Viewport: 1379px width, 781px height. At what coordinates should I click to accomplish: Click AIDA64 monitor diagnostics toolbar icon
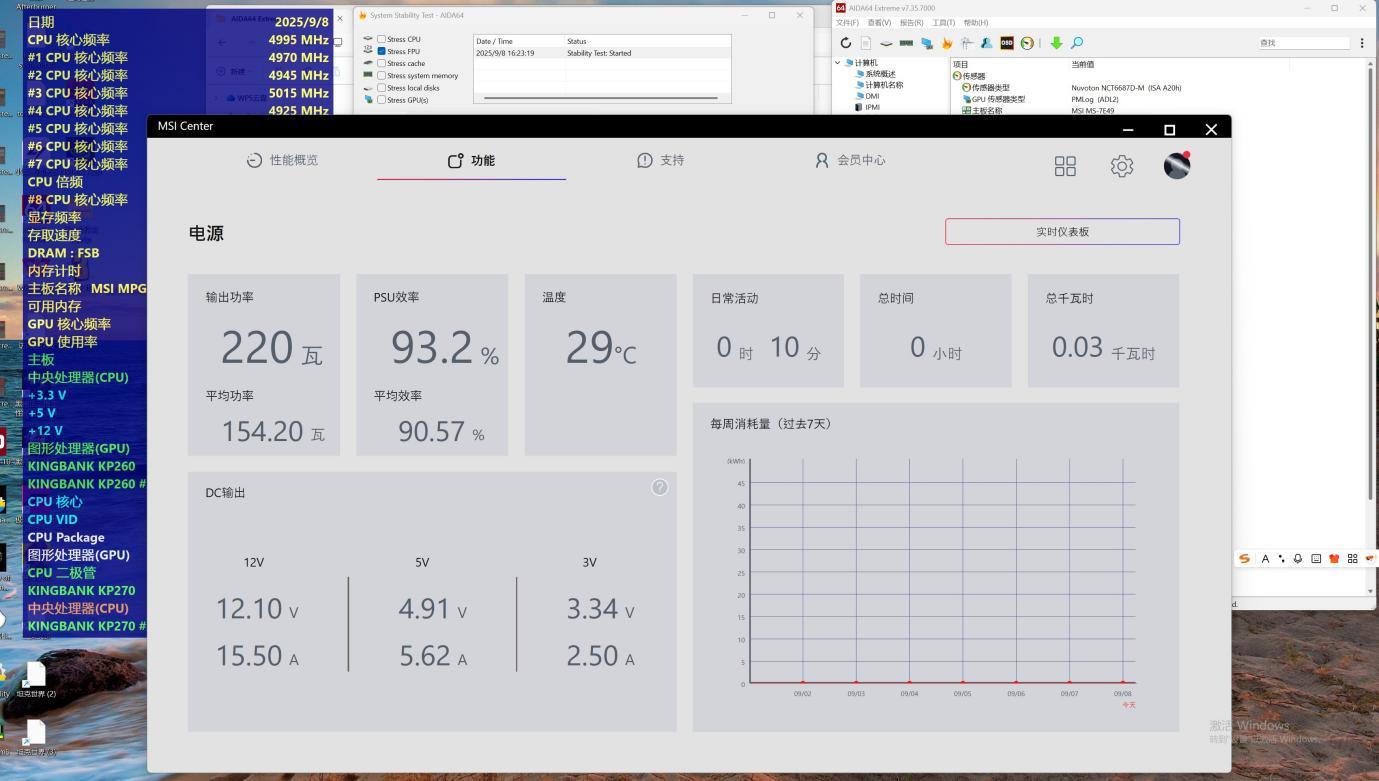(x=967, y=43)
